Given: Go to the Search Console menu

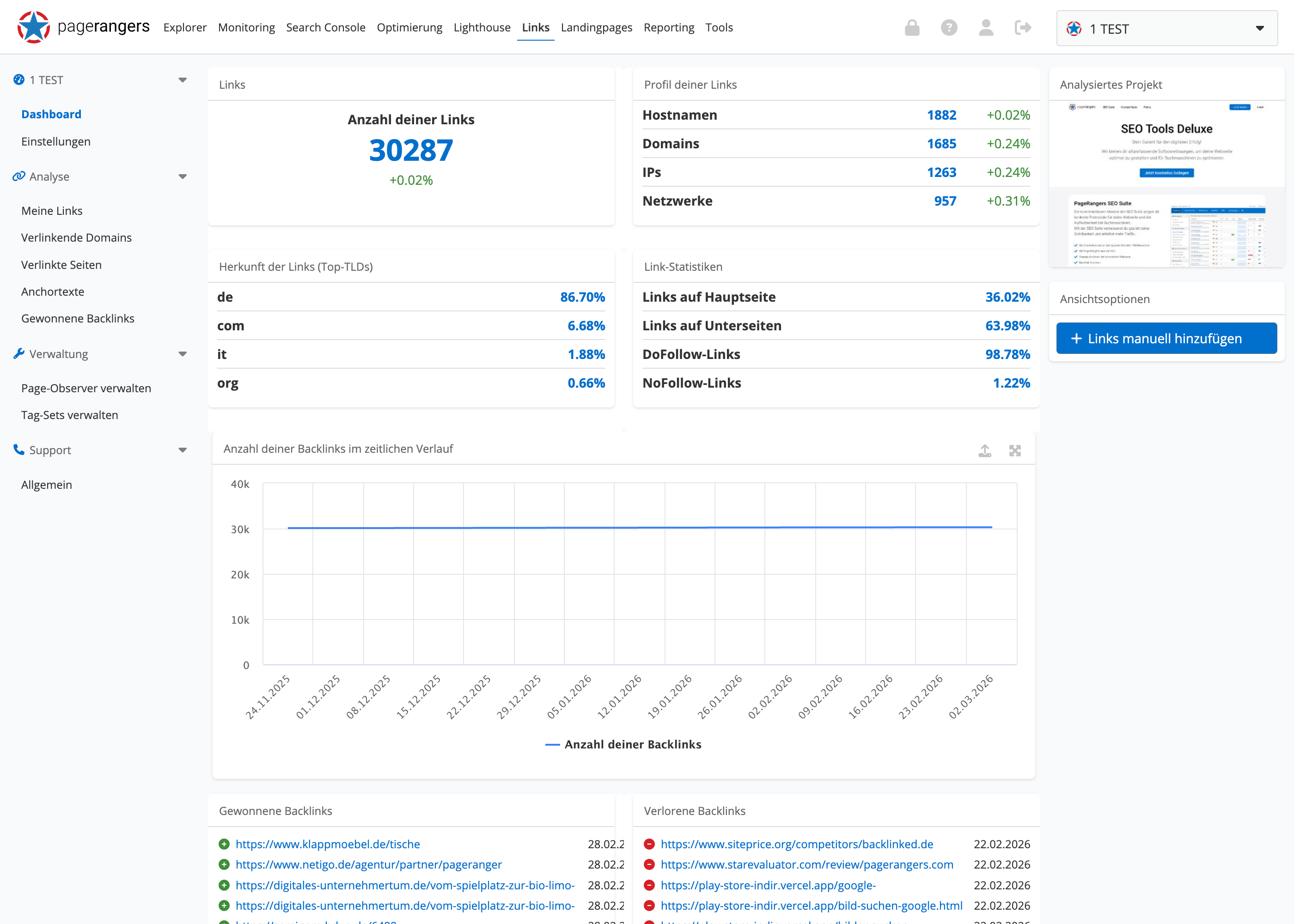Looking at the screenshot, I should (x=325, y=27).
